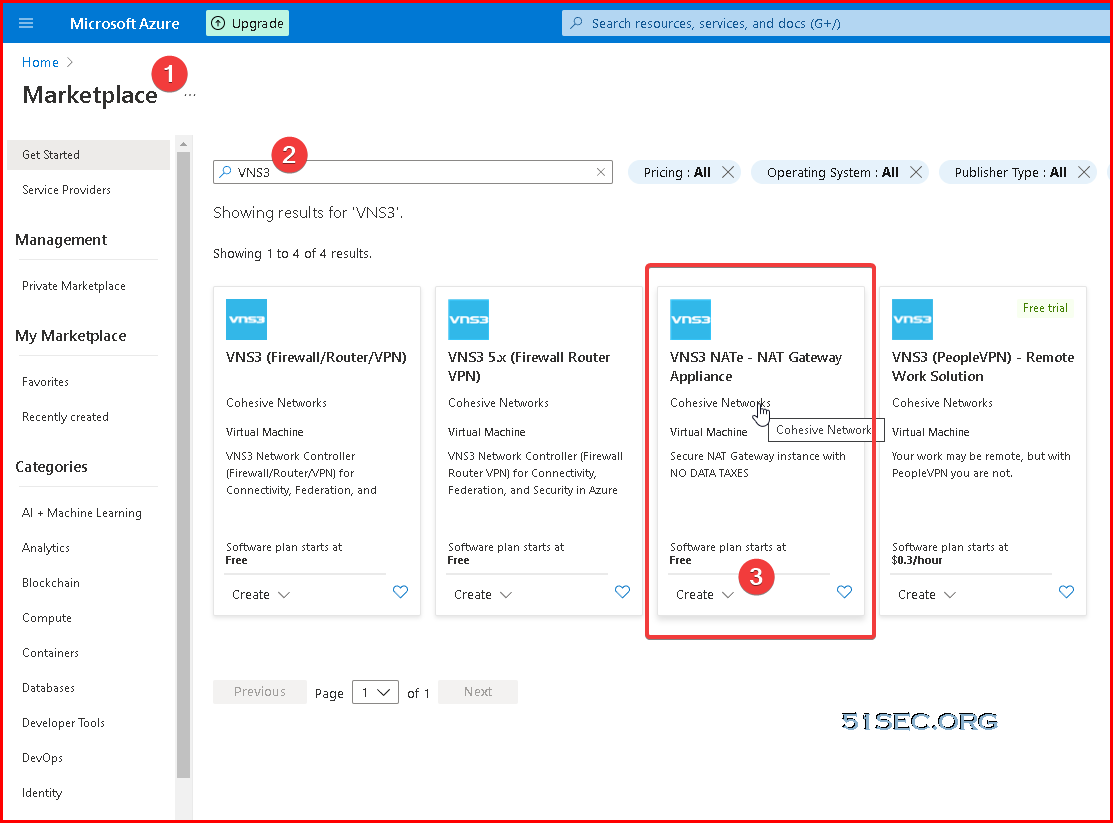Viewport: 1113px width, 823px height.
Task: Expand Create options for VNS3 5.x
Action: coord(506,594)
